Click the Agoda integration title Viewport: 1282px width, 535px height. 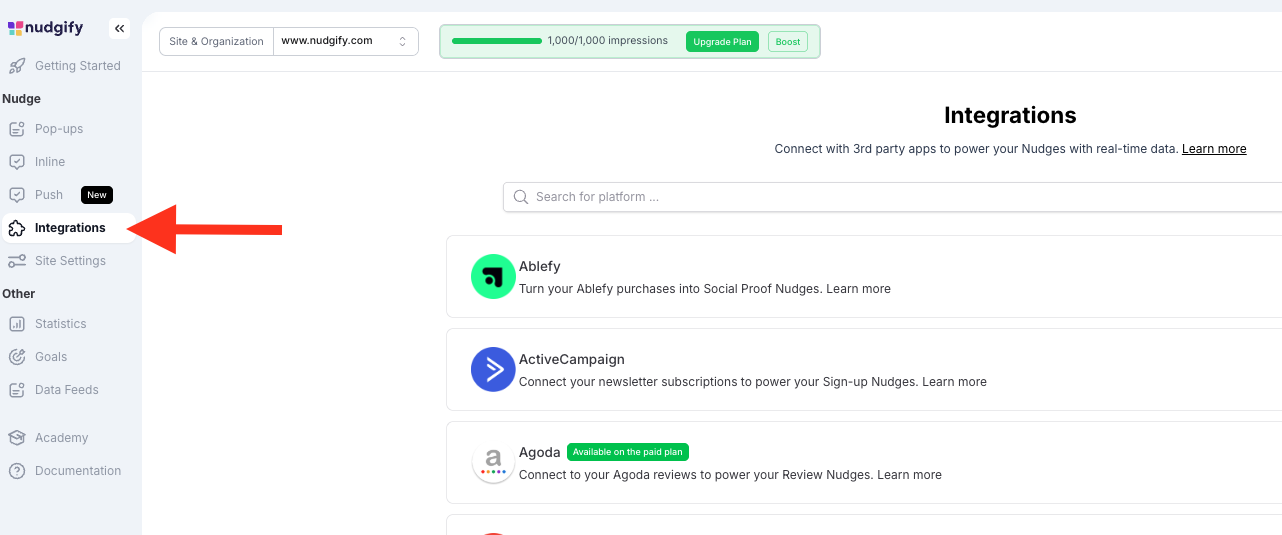coord(540,452)
